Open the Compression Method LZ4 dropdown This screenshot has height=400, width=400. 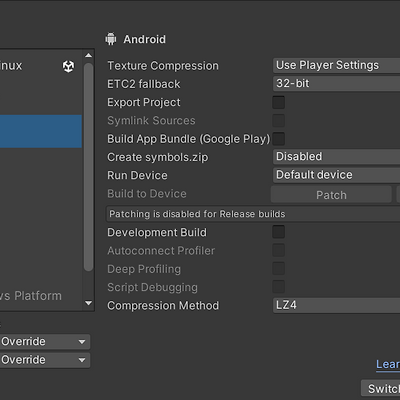click(x=336, y=305)
